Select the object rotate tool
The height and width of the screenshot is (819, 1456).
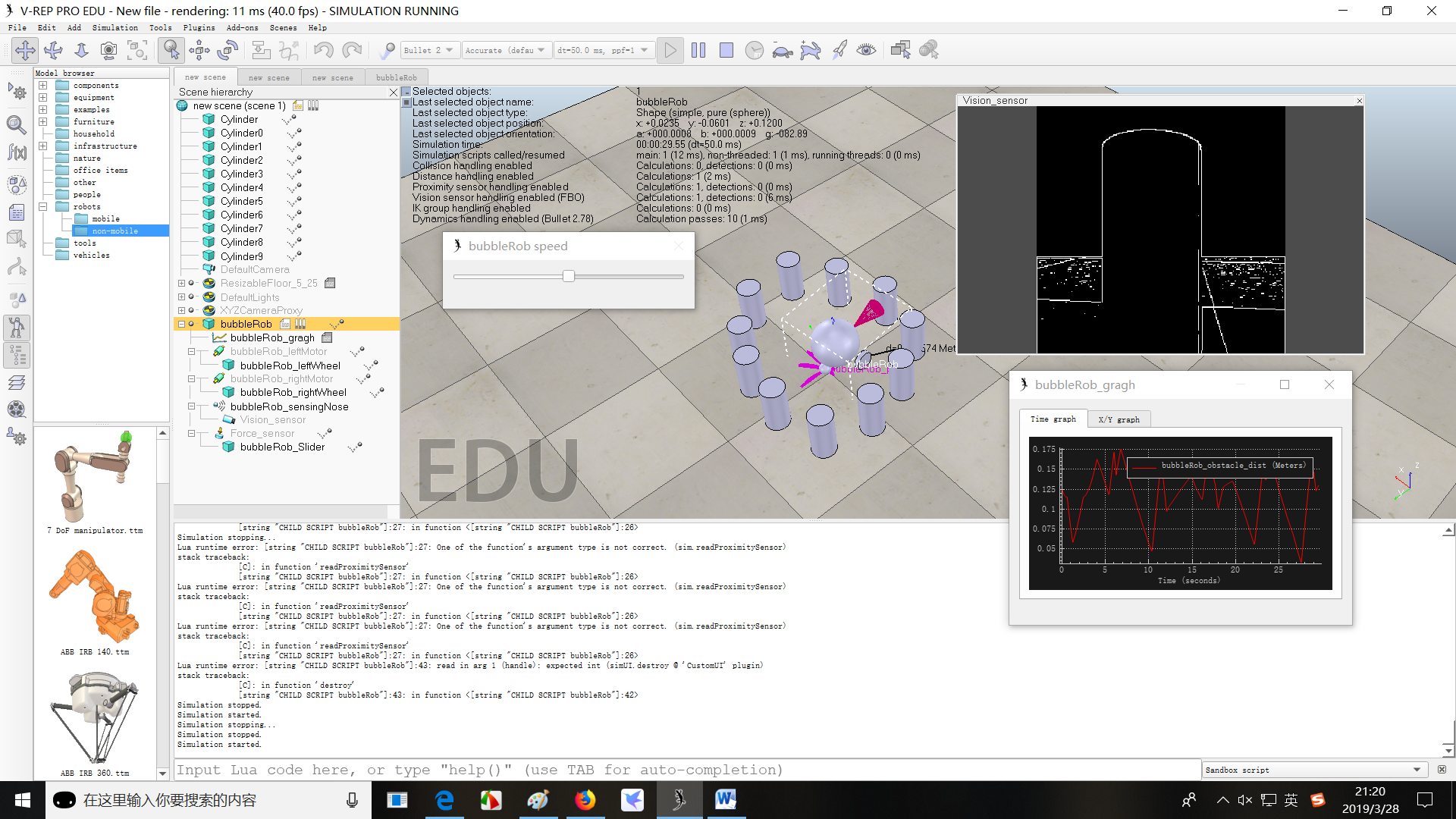coord(227,50)
